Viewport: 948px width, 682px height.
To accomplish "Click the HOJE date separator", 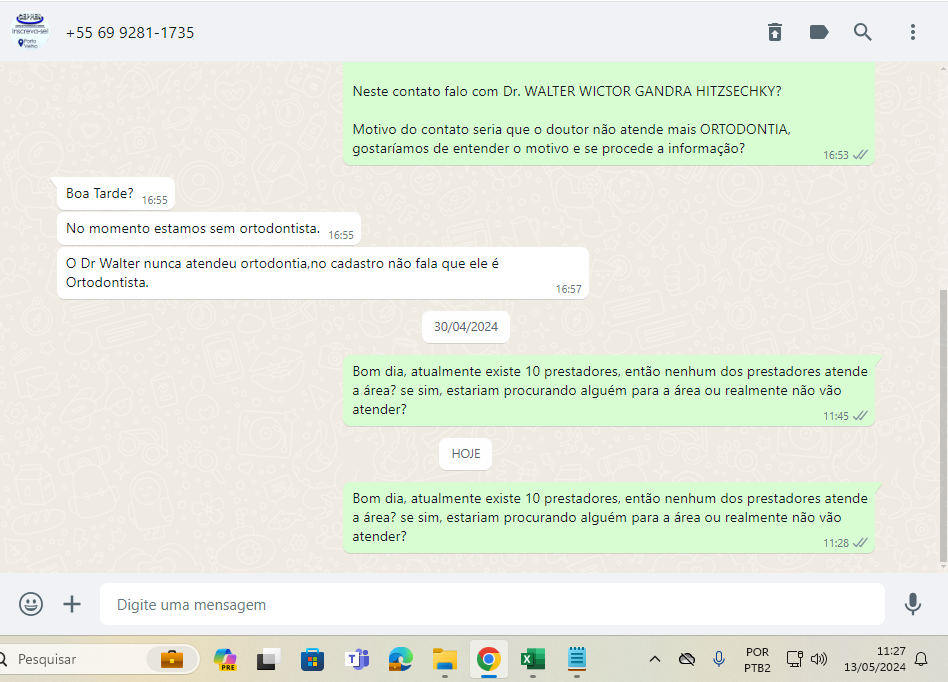I will coord(466,453).
